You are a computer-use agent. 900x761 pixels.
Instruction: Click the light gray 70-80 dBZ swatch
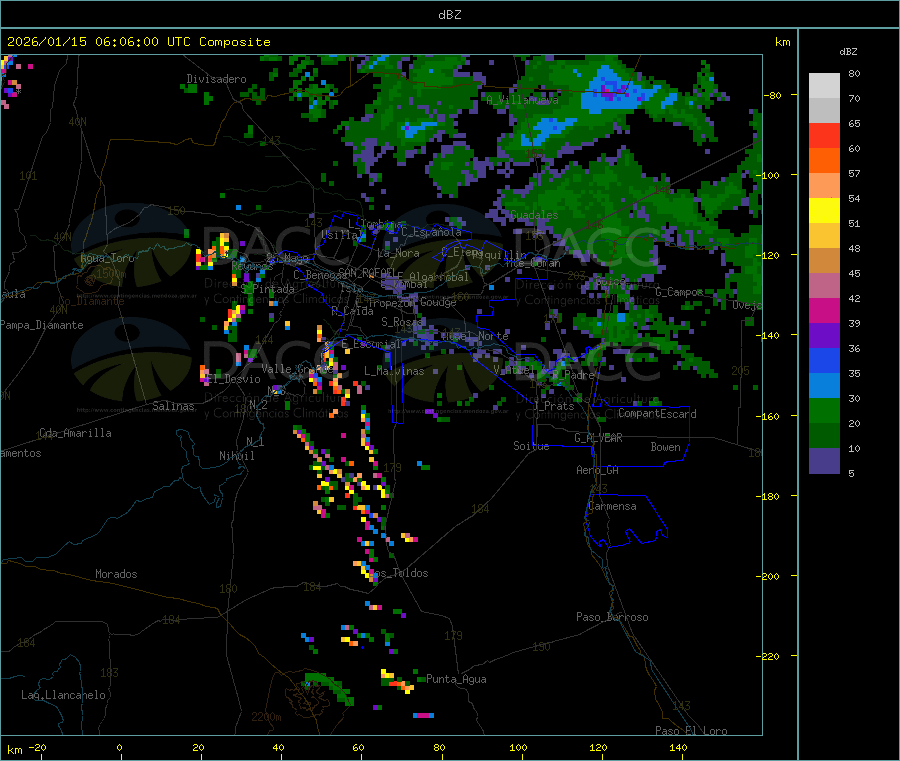point(824,86)
